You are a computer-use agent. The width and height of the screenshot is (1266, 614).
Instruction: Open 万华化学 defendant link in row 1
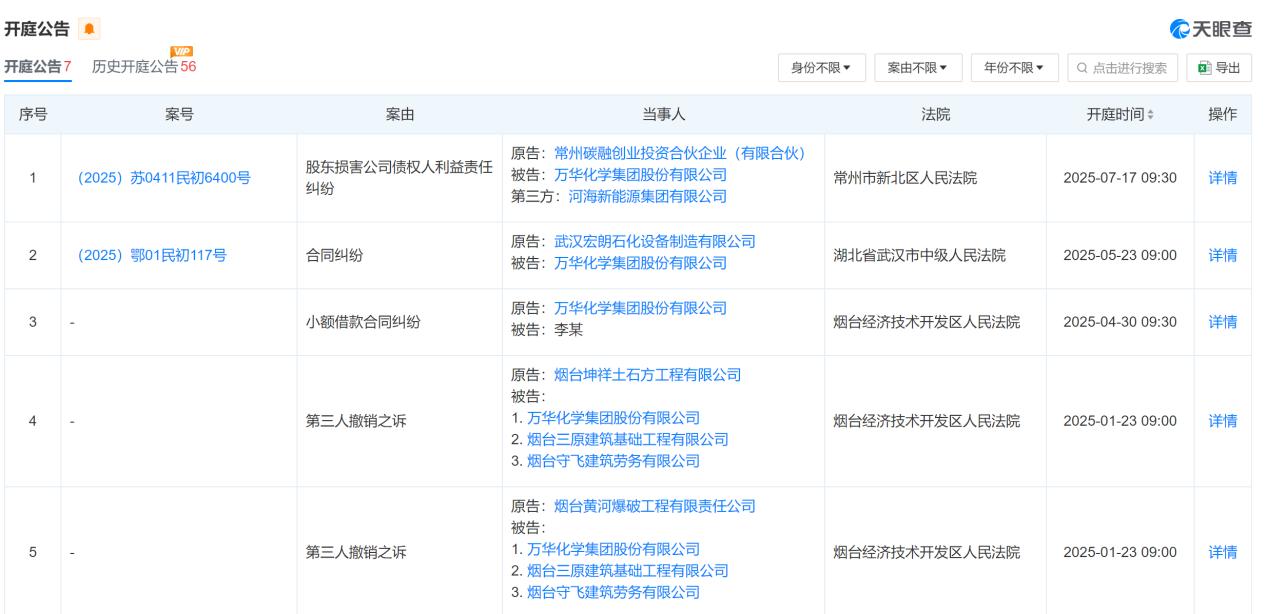point(640,175)
